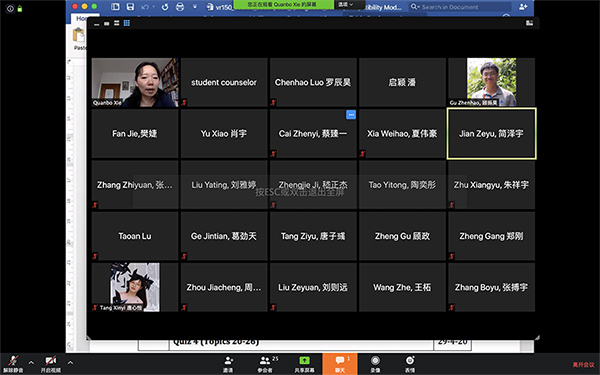Select the Home ribbon tab in Word
This screenshot has width=600, height=375.
click(x=81, y=18)
